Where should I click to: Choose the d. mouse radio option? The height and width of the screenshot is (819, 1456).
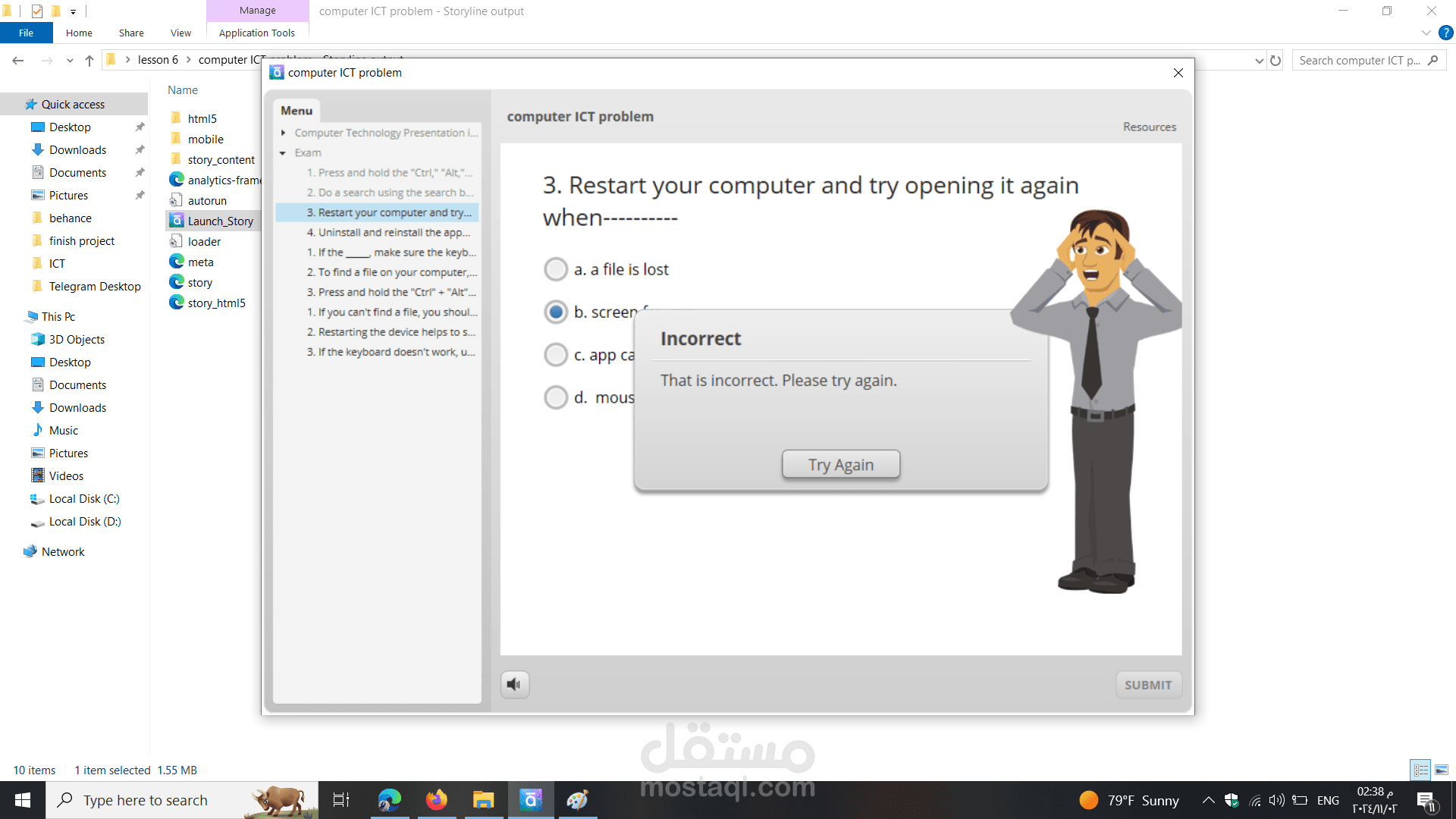556,397
